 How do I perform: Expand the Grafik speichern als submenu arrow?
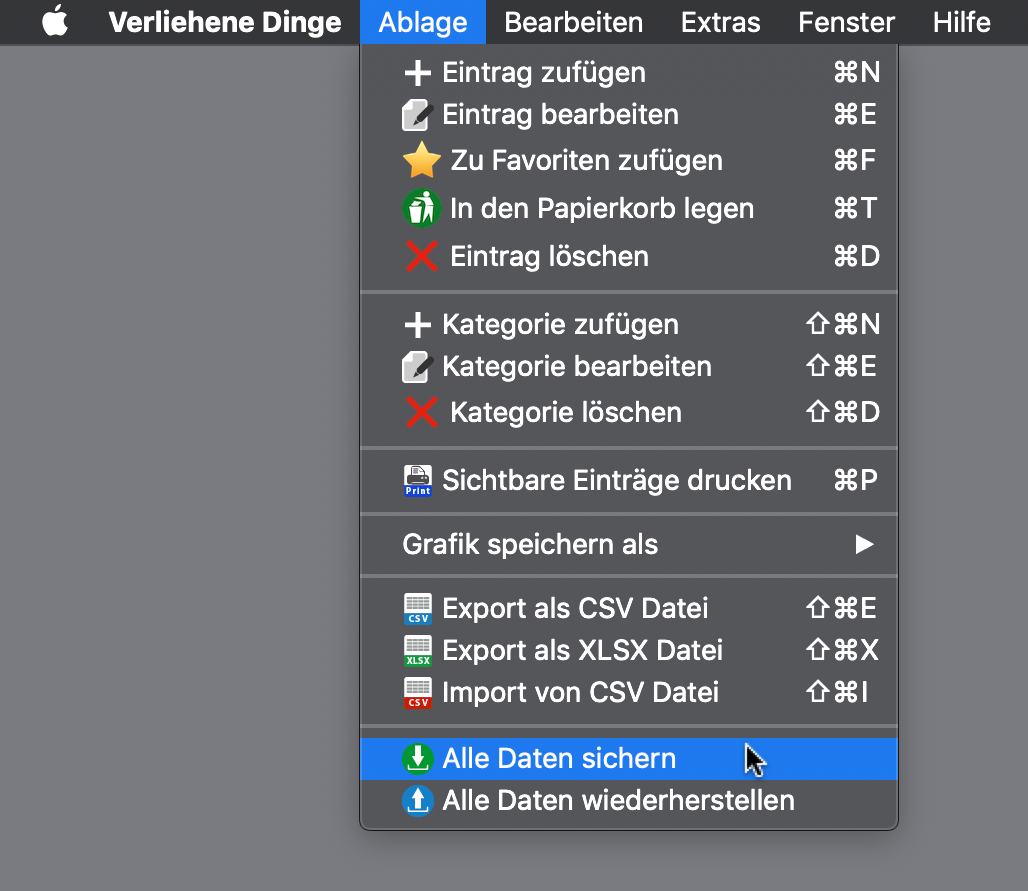pos(864,544)
